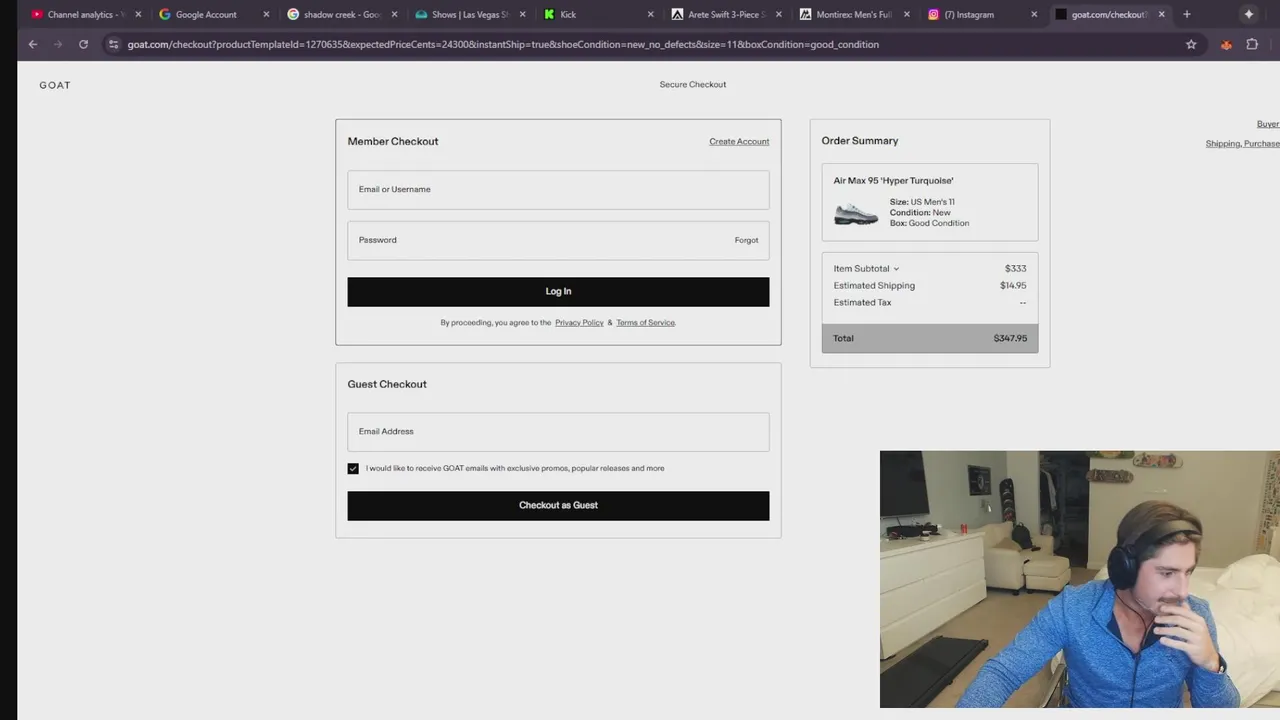Click the Log In button

558,291
